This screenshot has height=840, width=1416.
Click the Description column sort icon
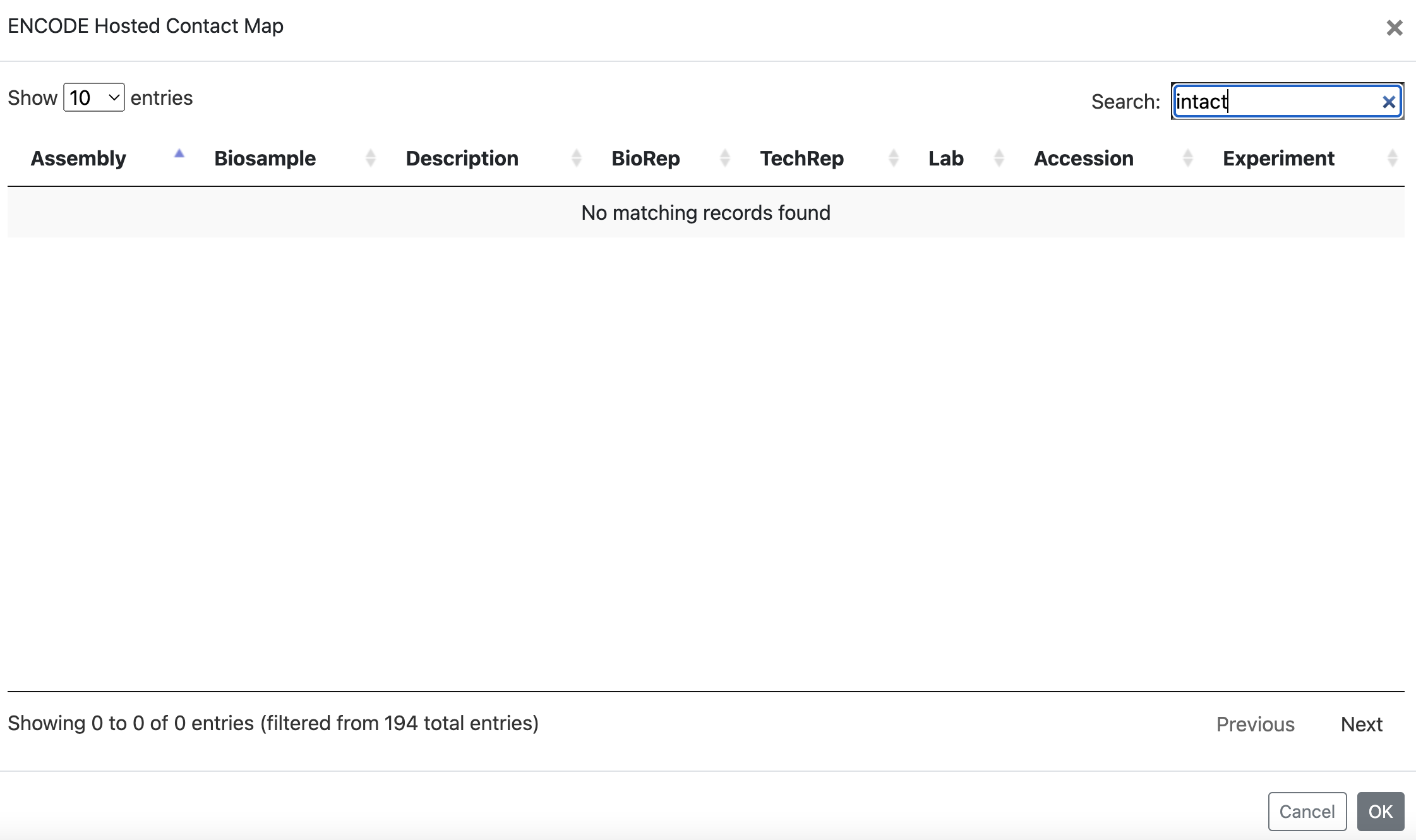pyautogui.click(x=576, y=158)
